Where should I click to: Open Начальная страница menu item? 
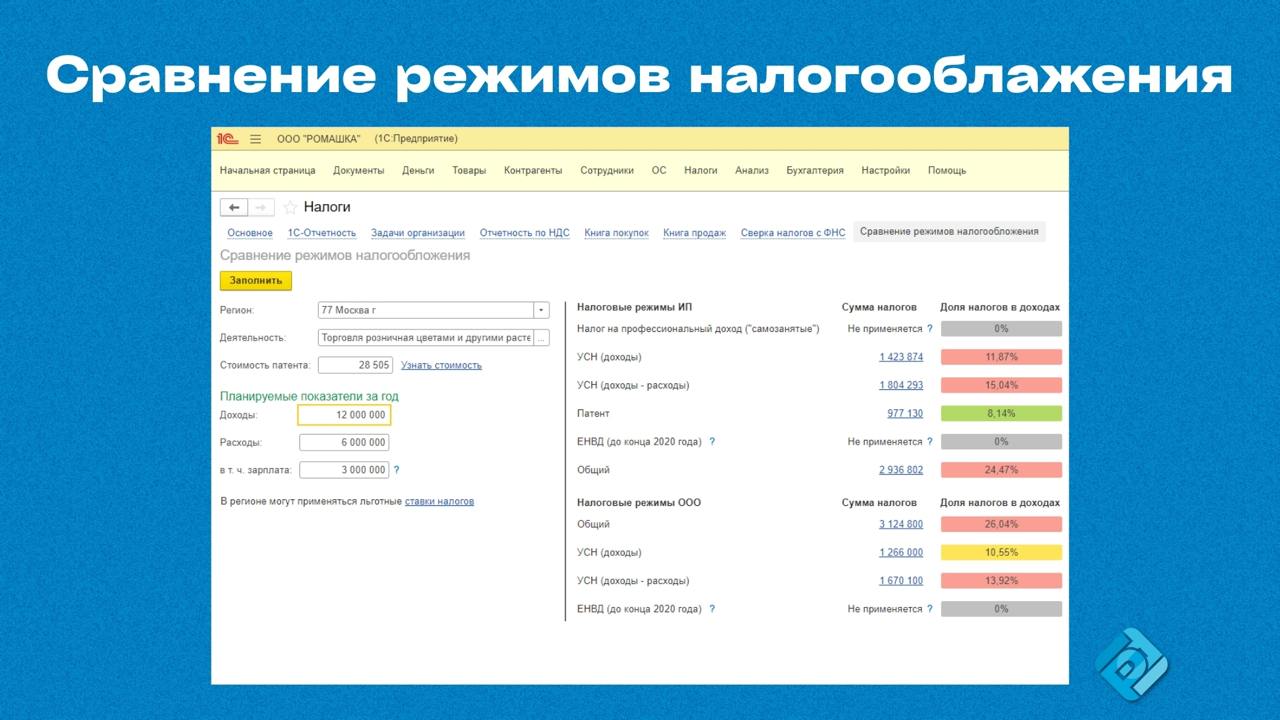tap(267, 171)
